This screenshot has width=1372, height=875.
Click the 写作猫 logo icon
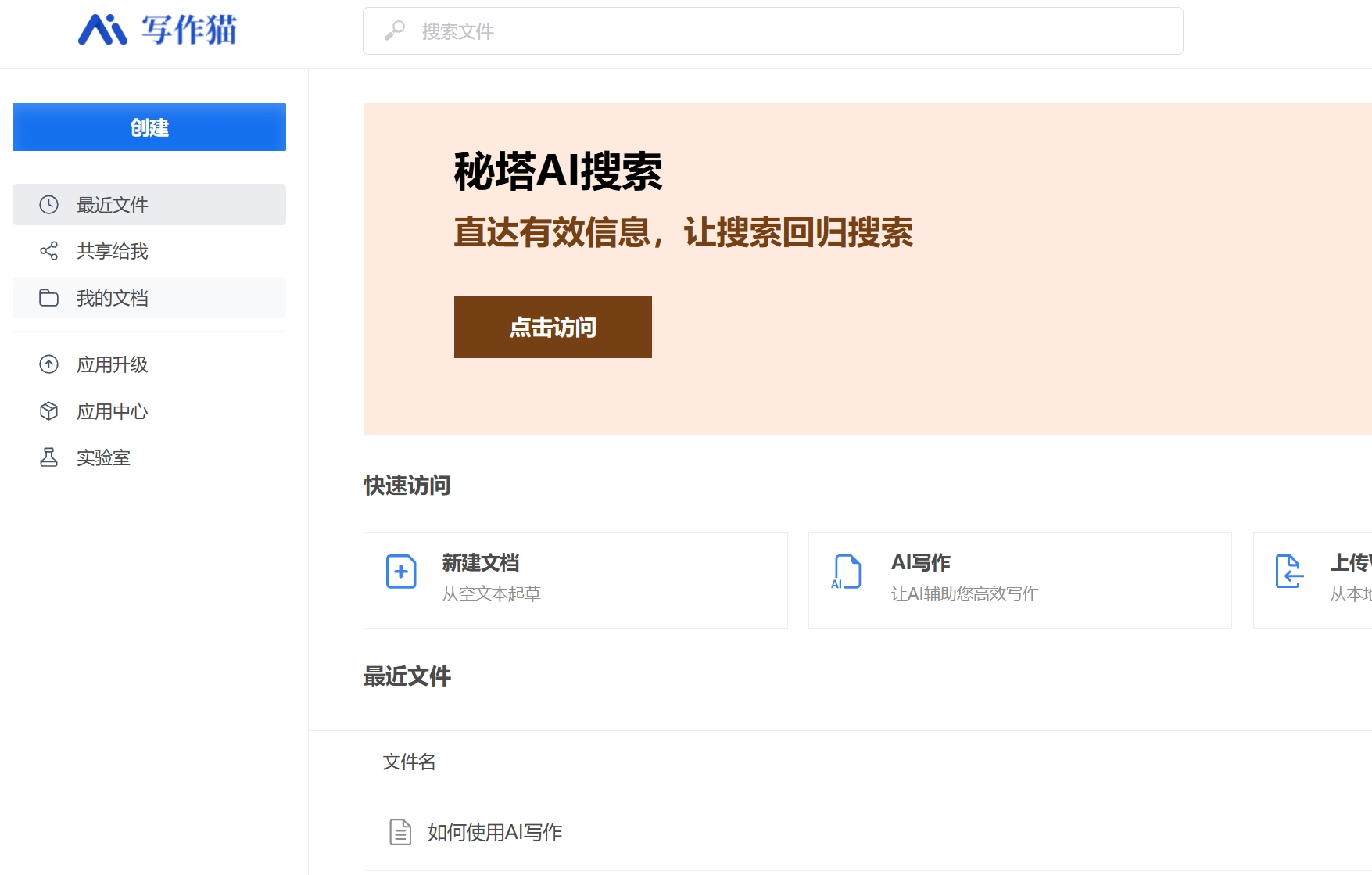(102, 30)
